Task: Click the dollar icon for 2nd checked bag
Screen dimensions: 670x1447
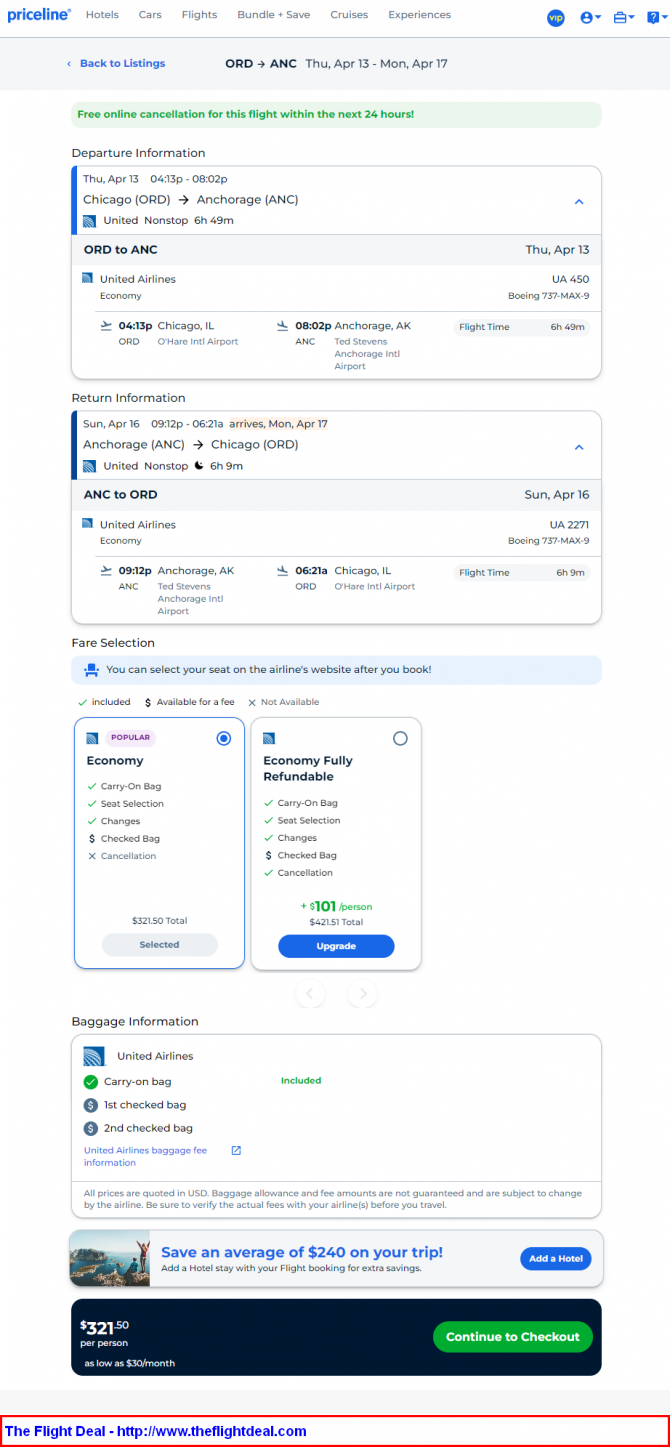Action: coord(91,1128)
